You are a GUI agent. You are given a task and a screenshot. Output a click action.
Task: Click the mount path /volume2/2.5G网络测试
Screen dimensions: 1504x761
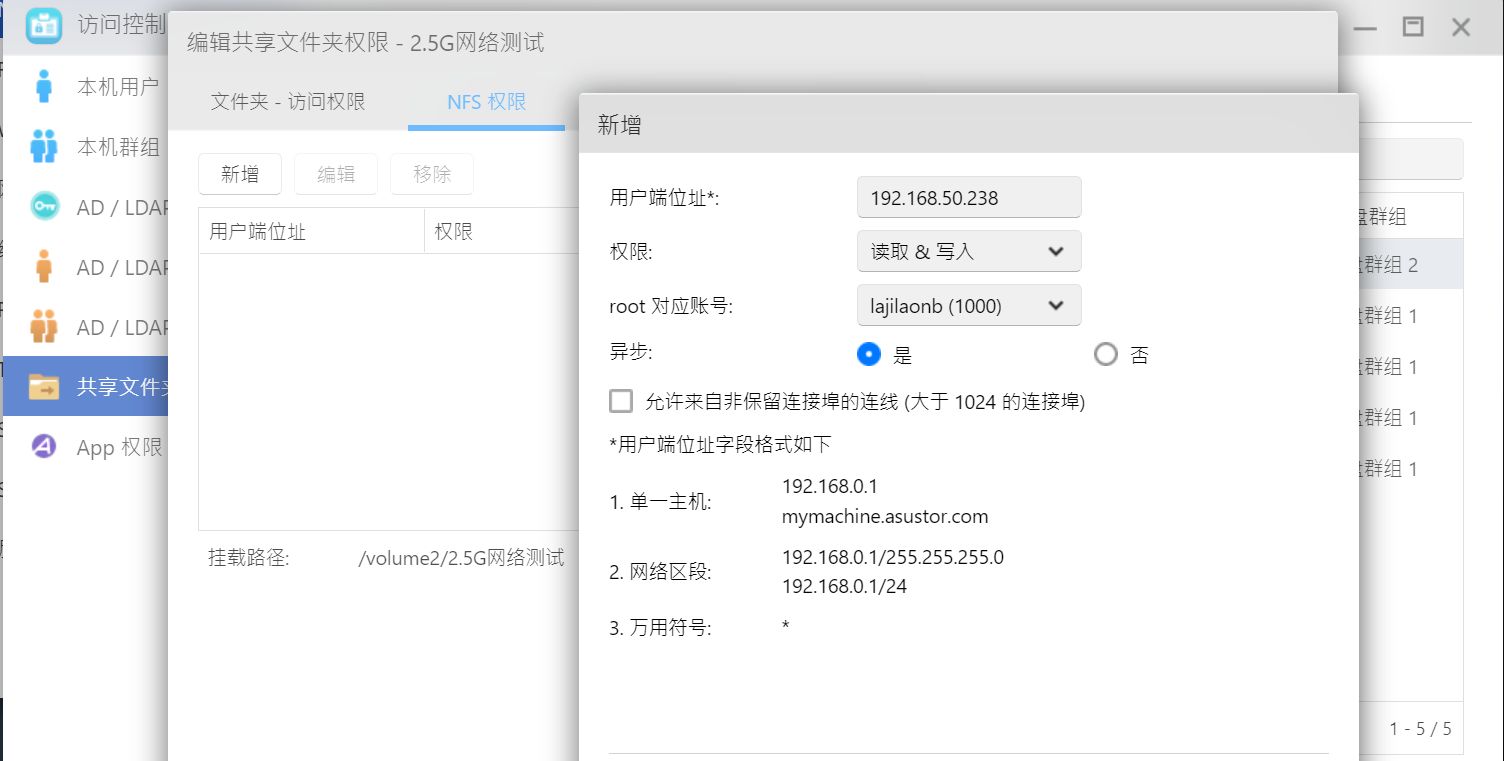[461, 557]
